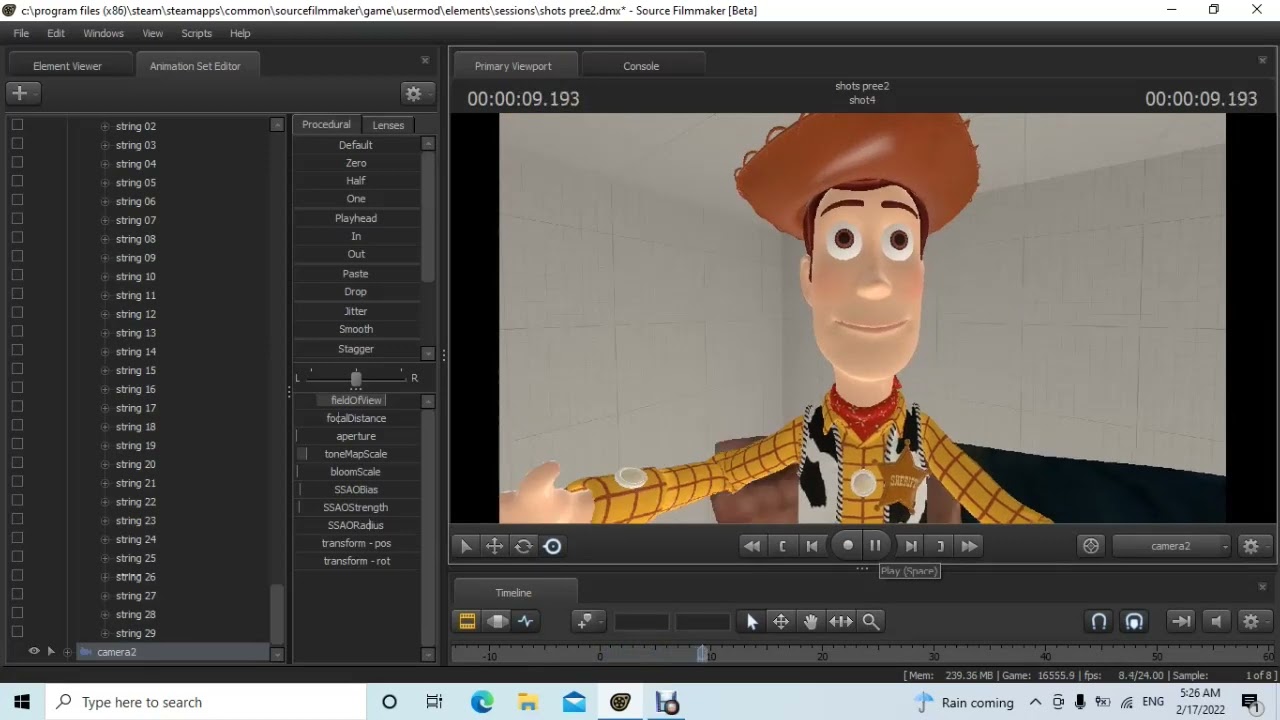
Task: Check the box beside string 05
Action: coord(17,182)
